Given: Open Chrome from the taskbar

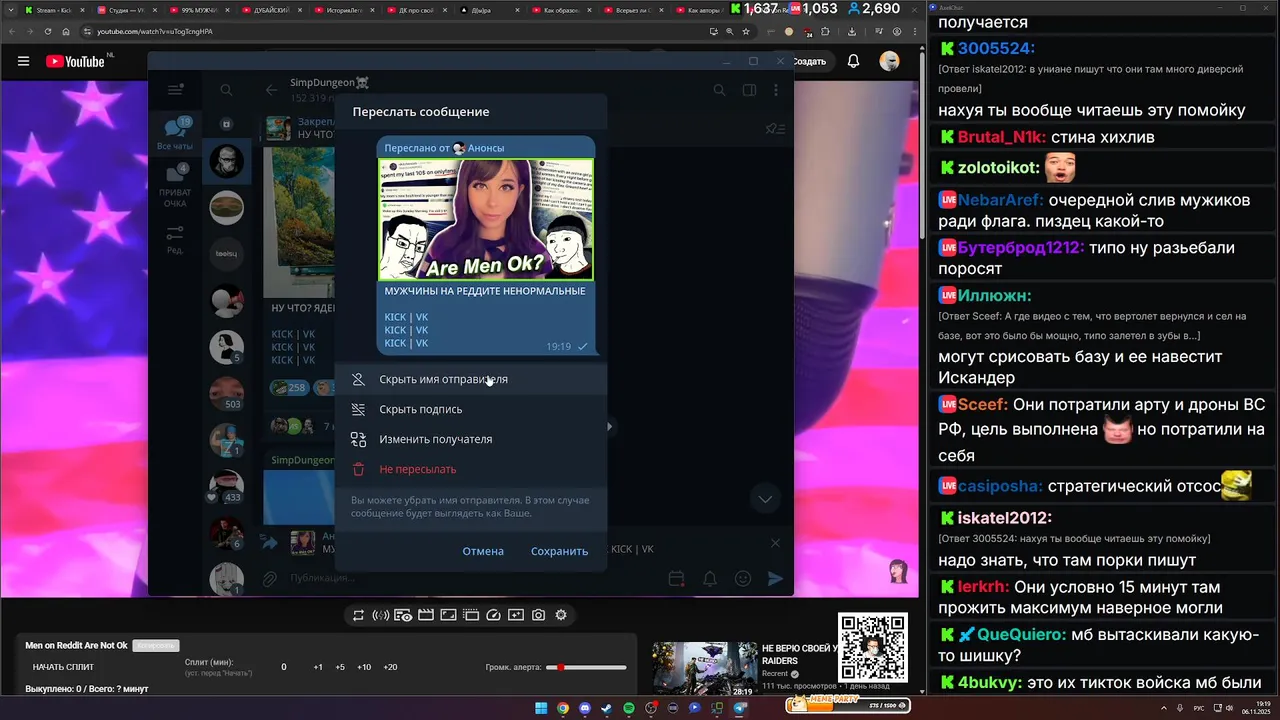Looking at the screenshot, I should tap(563, 708).
